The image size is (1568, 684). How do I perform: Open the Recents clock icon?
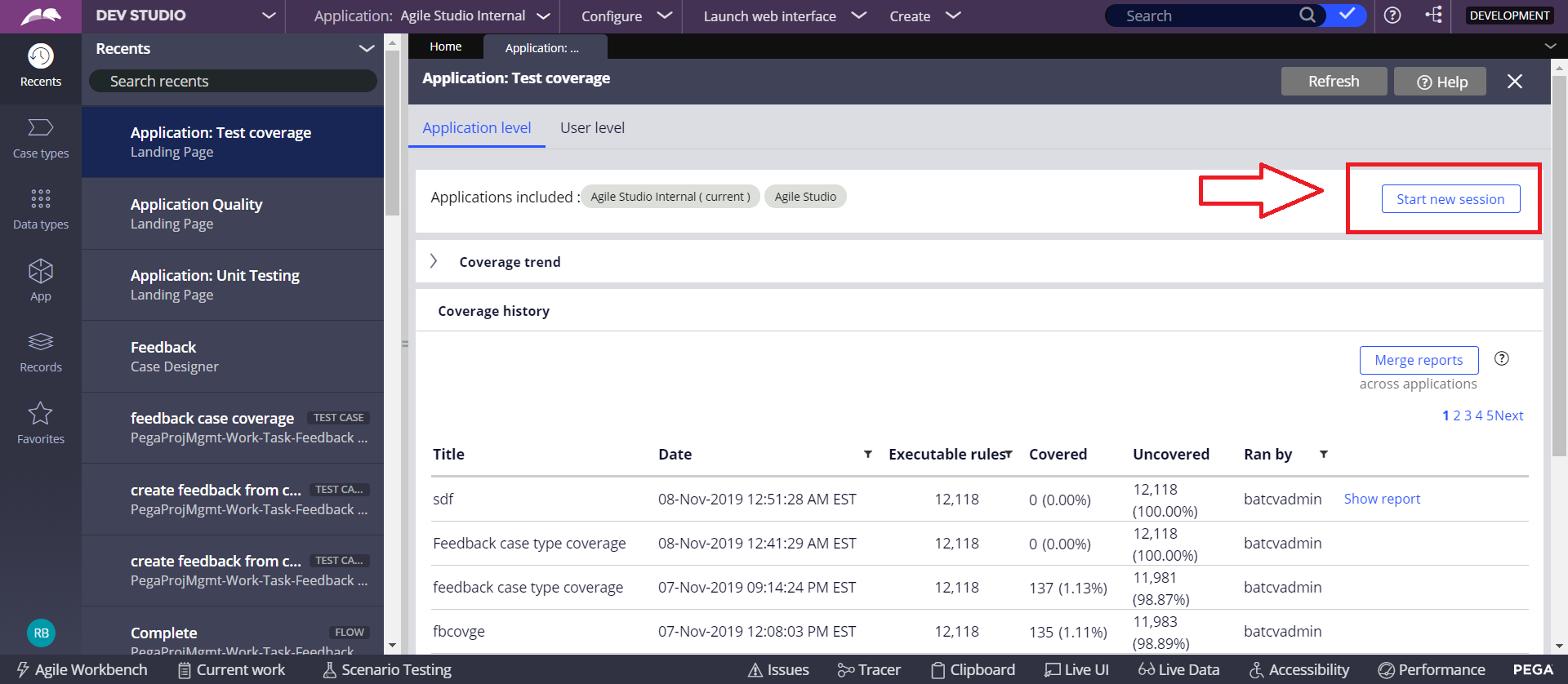pos(41,56)
